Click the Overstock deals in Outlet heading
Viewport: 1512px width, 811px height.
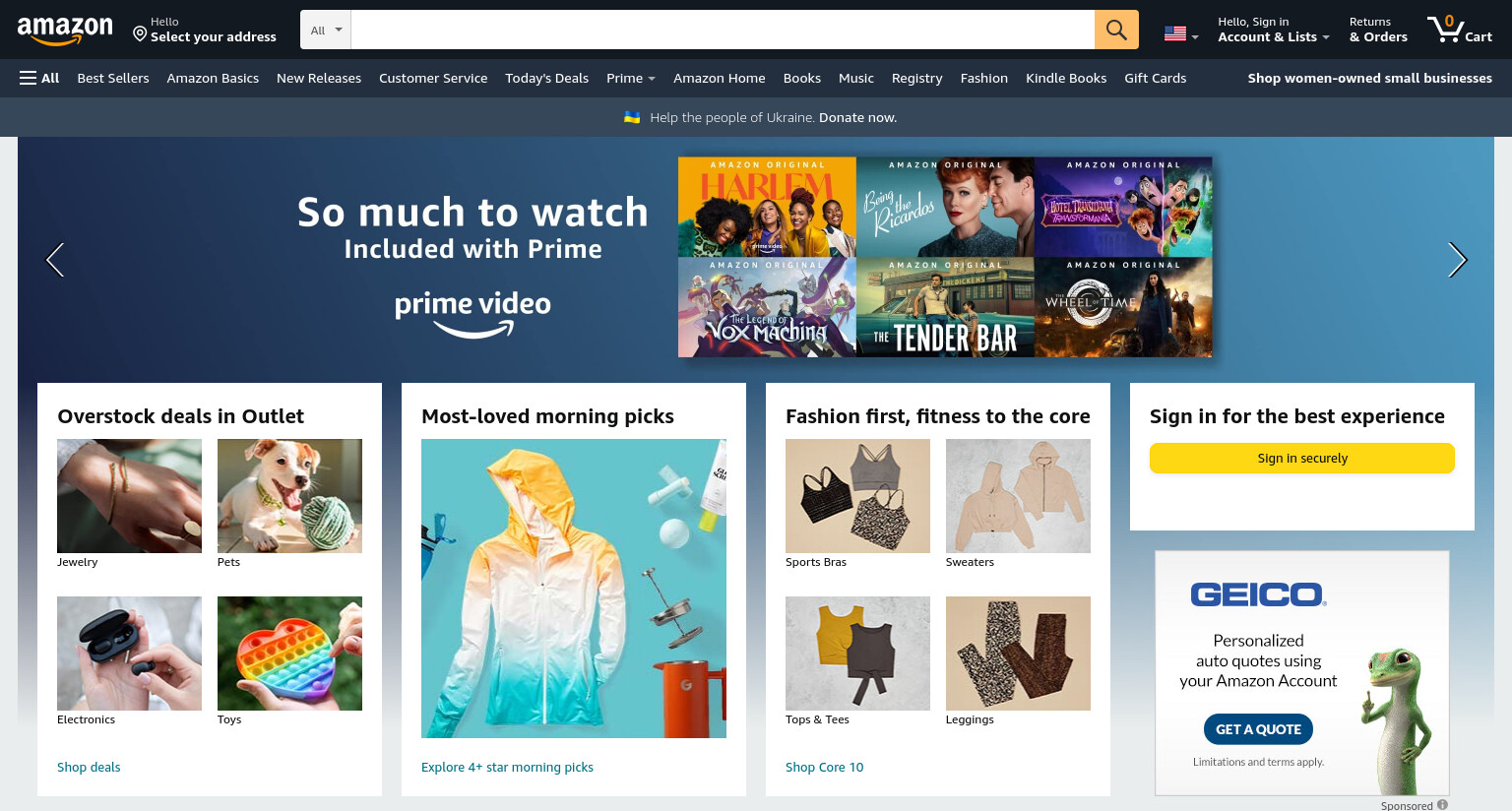coord(181,416)
